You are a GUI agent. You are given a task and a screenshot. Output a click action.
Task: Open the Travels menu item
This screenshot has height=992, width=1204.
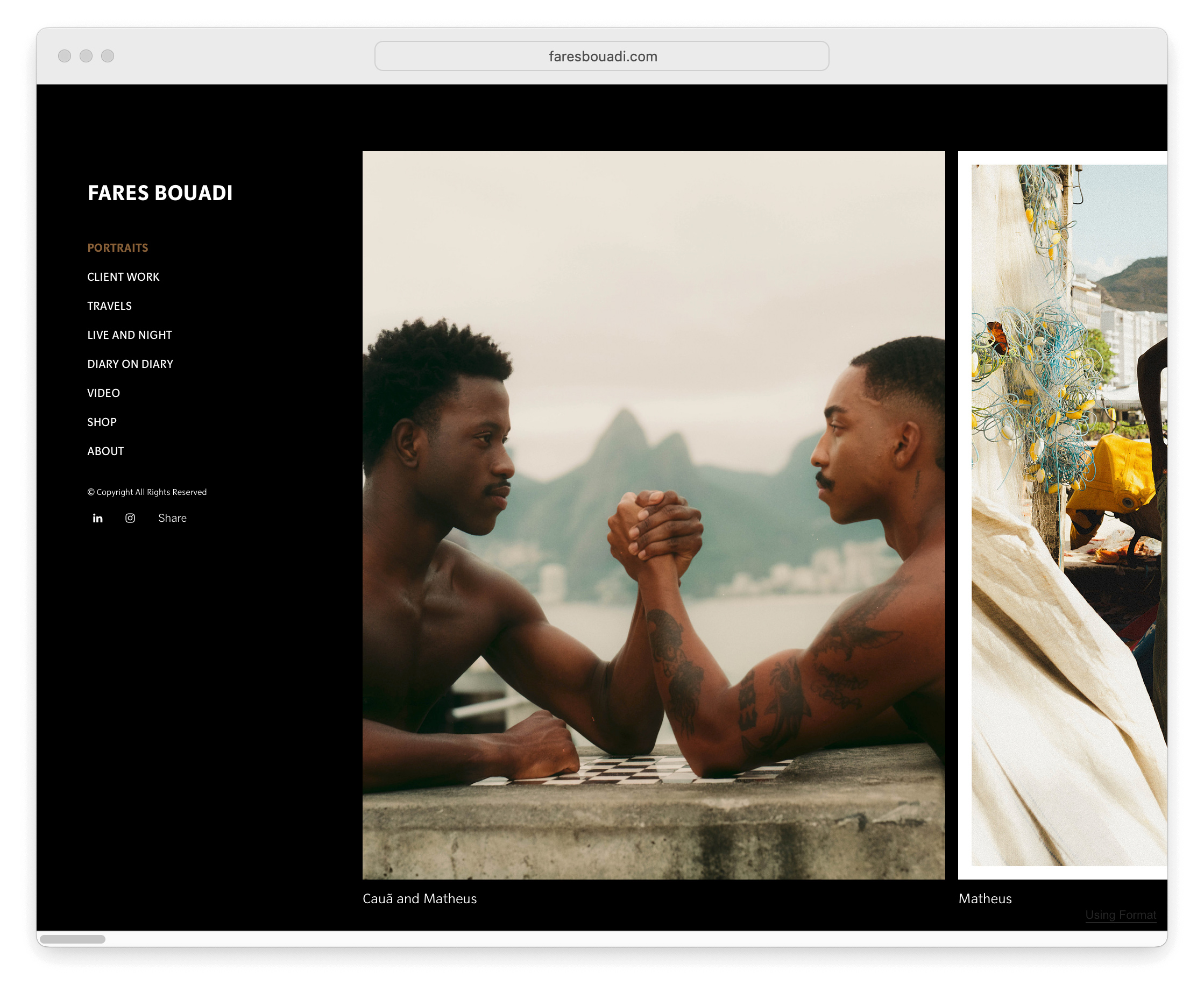[x=109, y=306]
